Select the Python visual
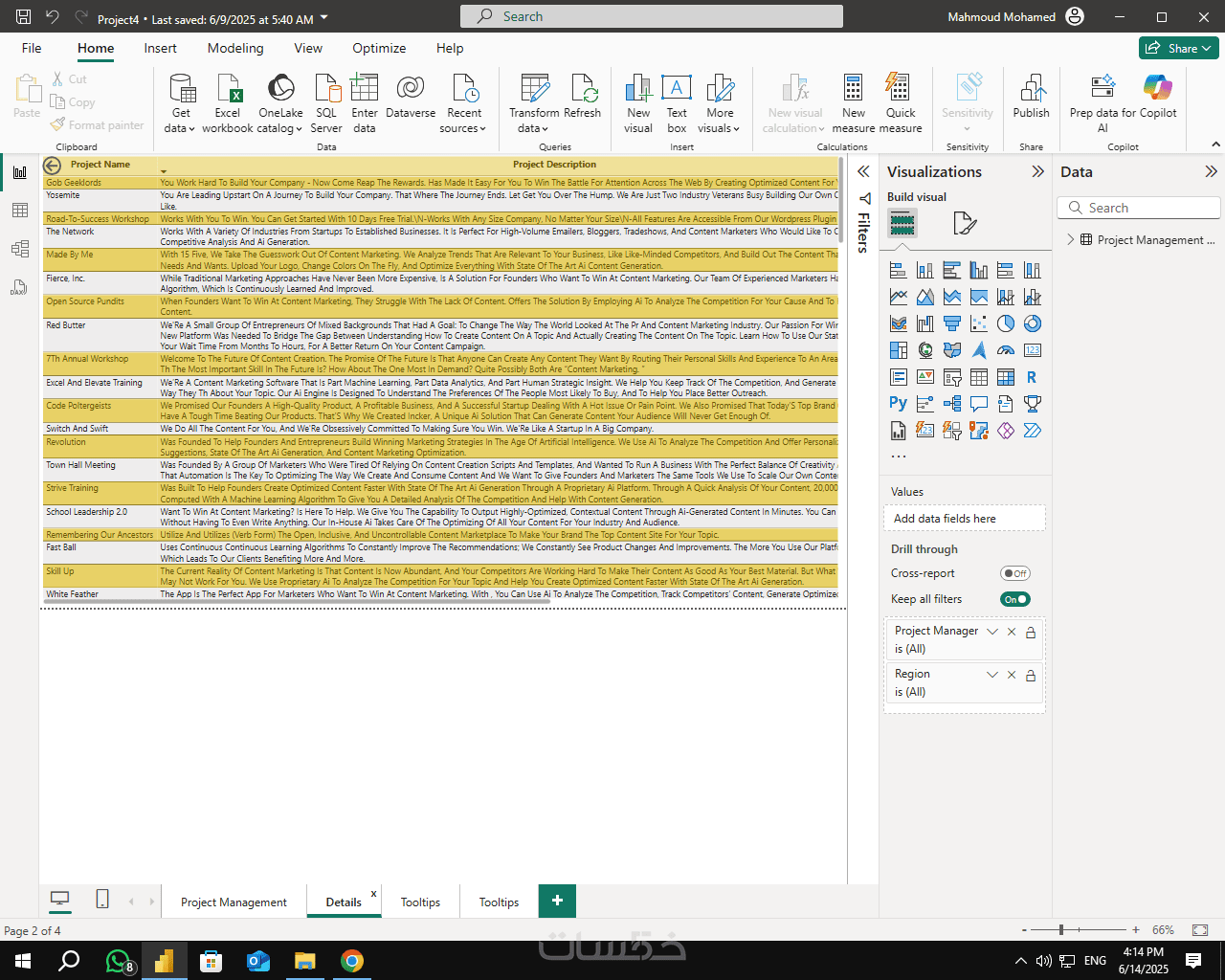Image resolution: width=1225 pixels, height=980 pixels. click(x=898, y=404)
